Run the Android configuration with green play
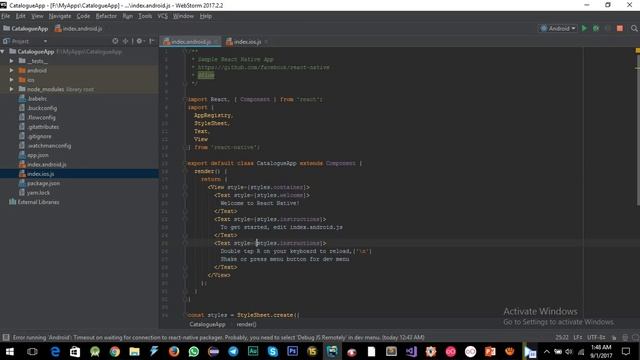The height and width of the screenshot is (360, 640). point(584,28)
